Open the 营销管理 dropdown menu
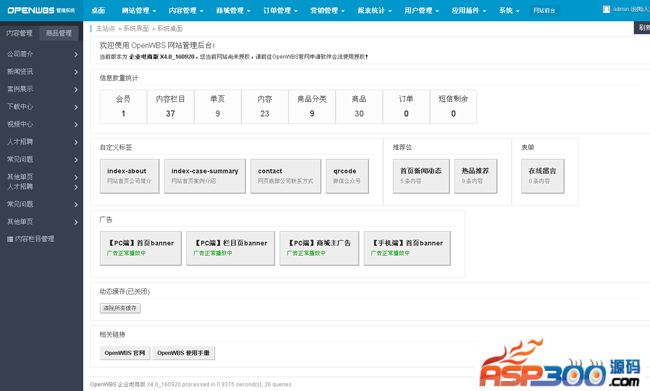The image size is (650, 391). 327,10
